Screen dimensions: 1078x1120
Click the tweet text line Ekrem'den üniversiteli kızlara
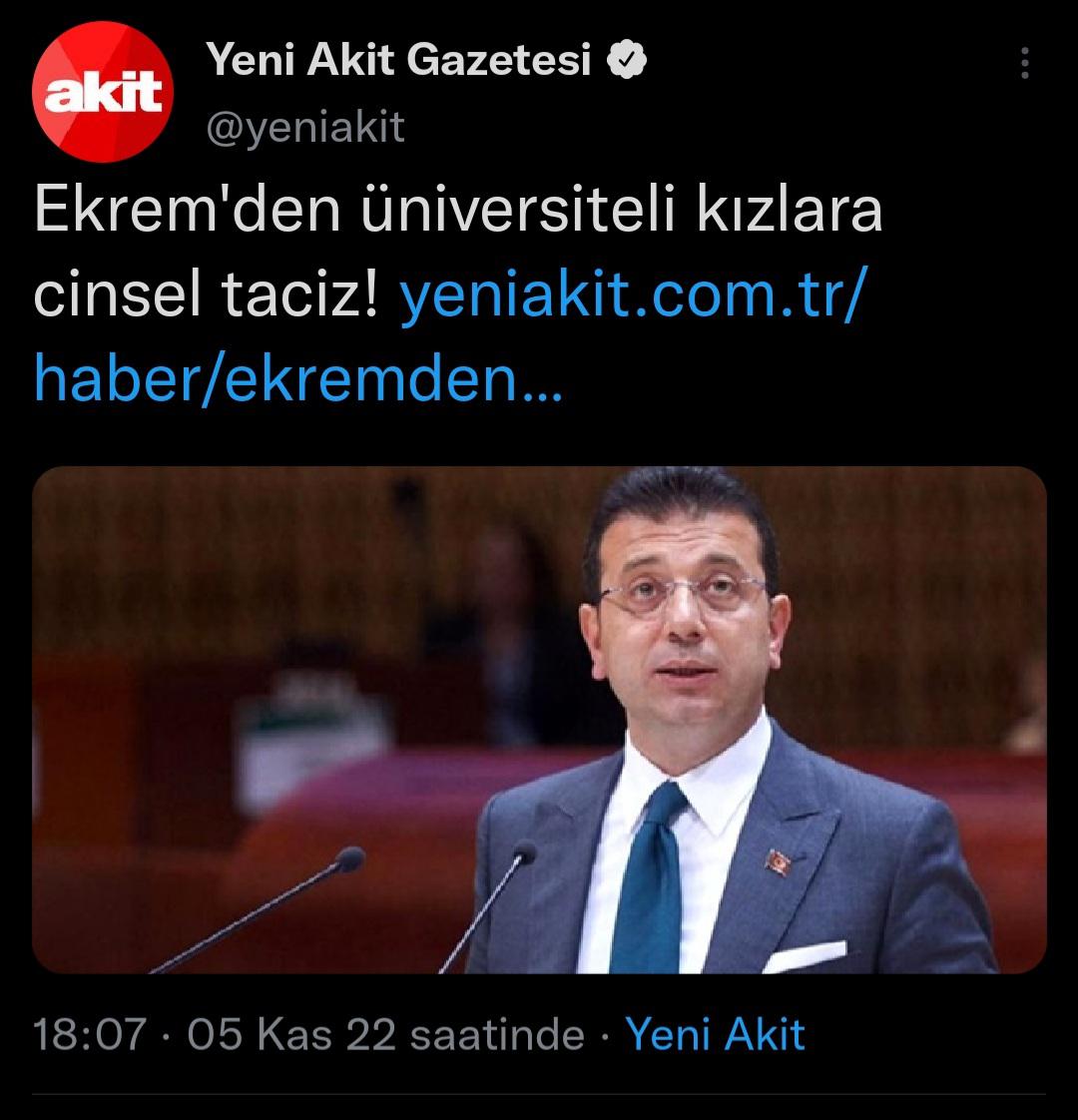click(458, 210)
